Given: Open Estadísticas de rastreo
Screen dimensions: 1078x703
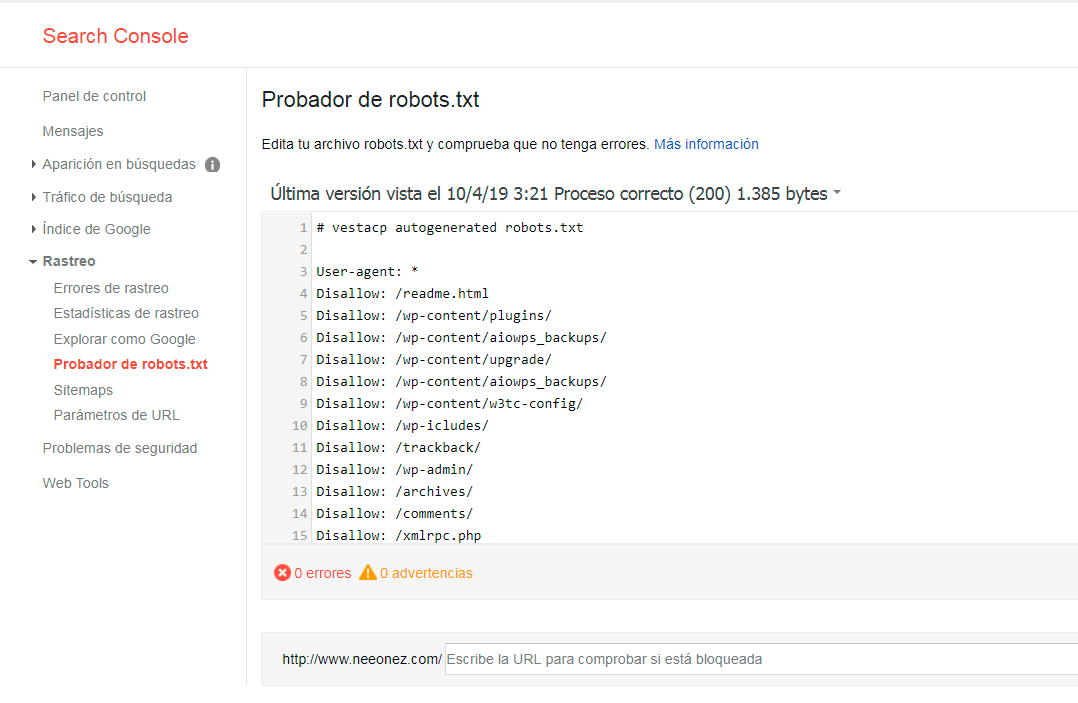Looking at the screenshot, I should tap(126, 313).
